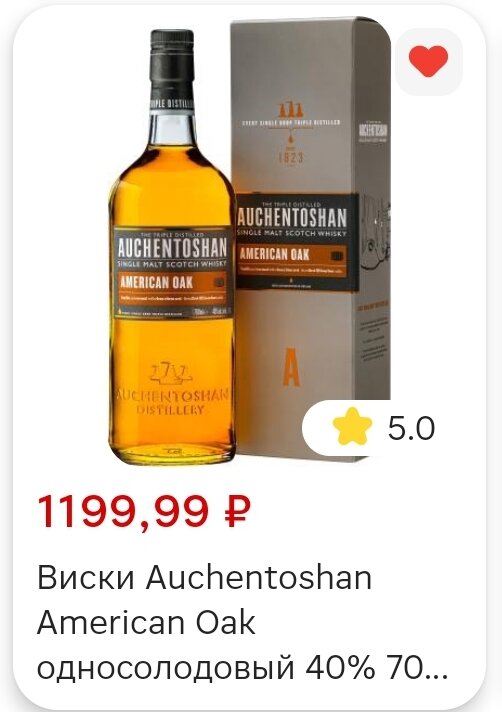Click the ruble currency symbol
Screen dimensions: 502x712
[x=238, y=511]
